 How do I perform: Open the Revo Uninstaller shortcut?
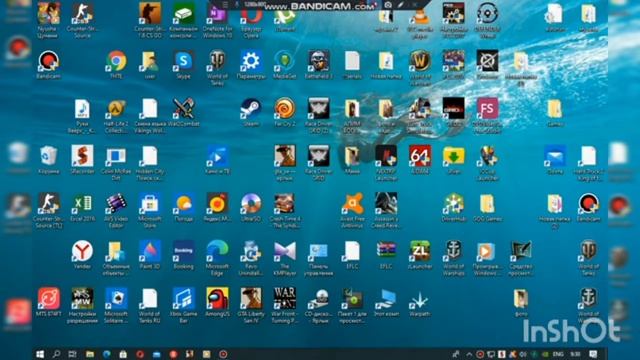coord(251,251)
